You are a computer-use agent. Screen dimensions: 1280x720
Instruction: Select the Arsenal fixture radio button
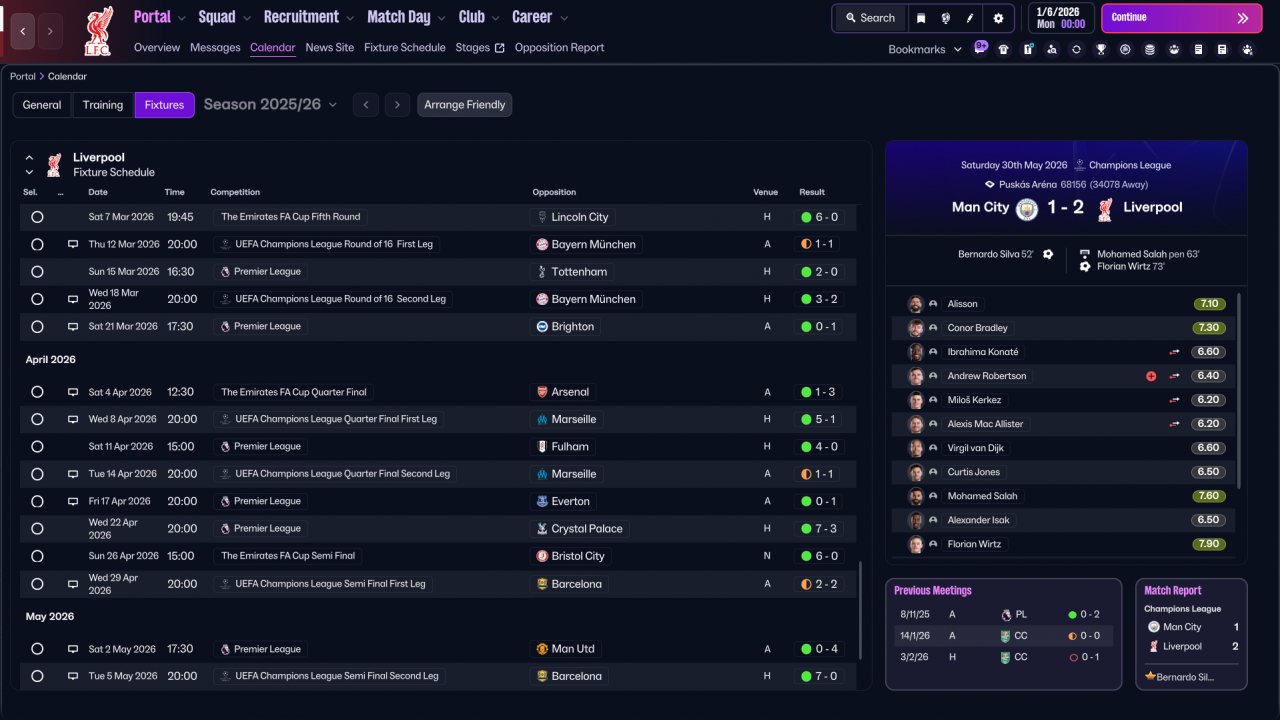[37, 392]
